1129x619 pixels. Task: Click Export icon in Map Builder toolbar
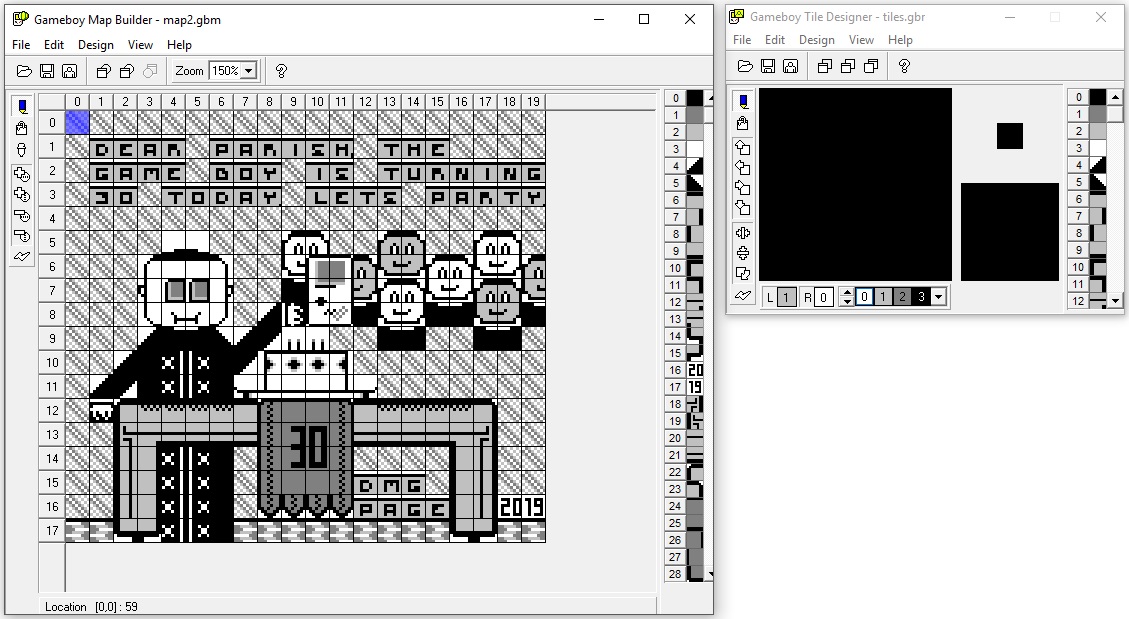(x=69, y=71)
